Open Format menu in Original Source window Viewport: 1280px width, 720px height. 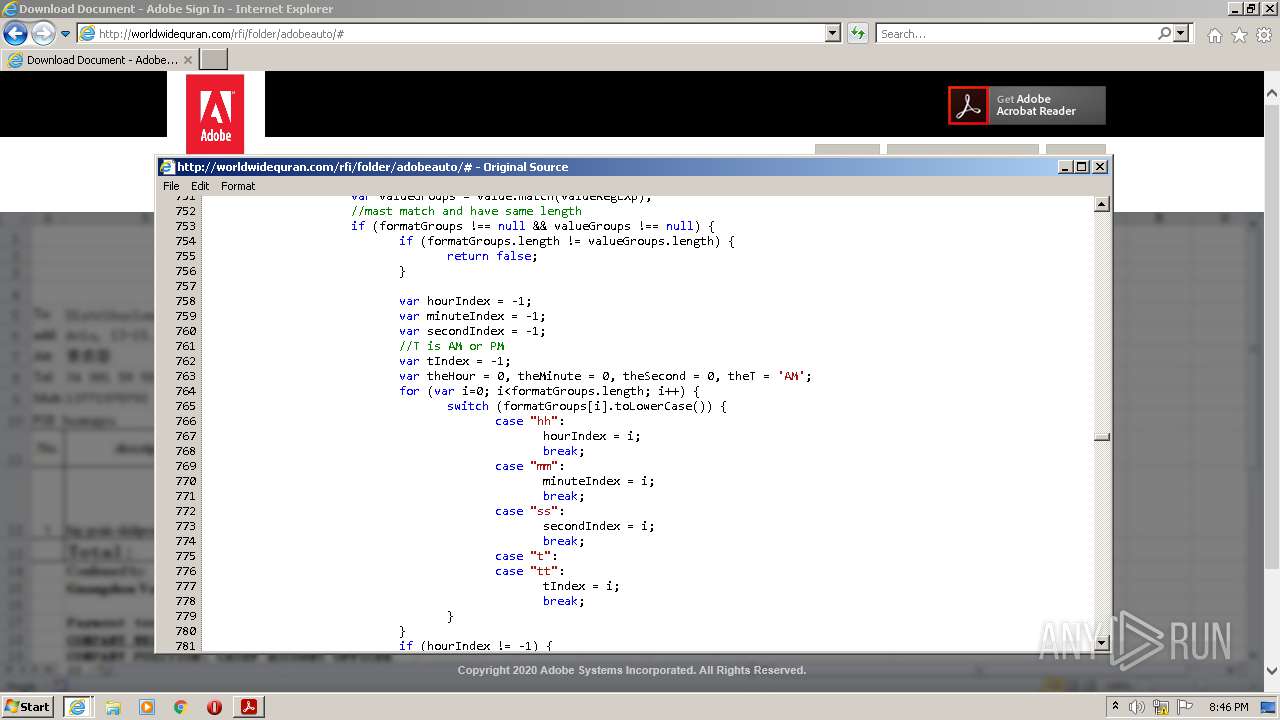point(238,186)
